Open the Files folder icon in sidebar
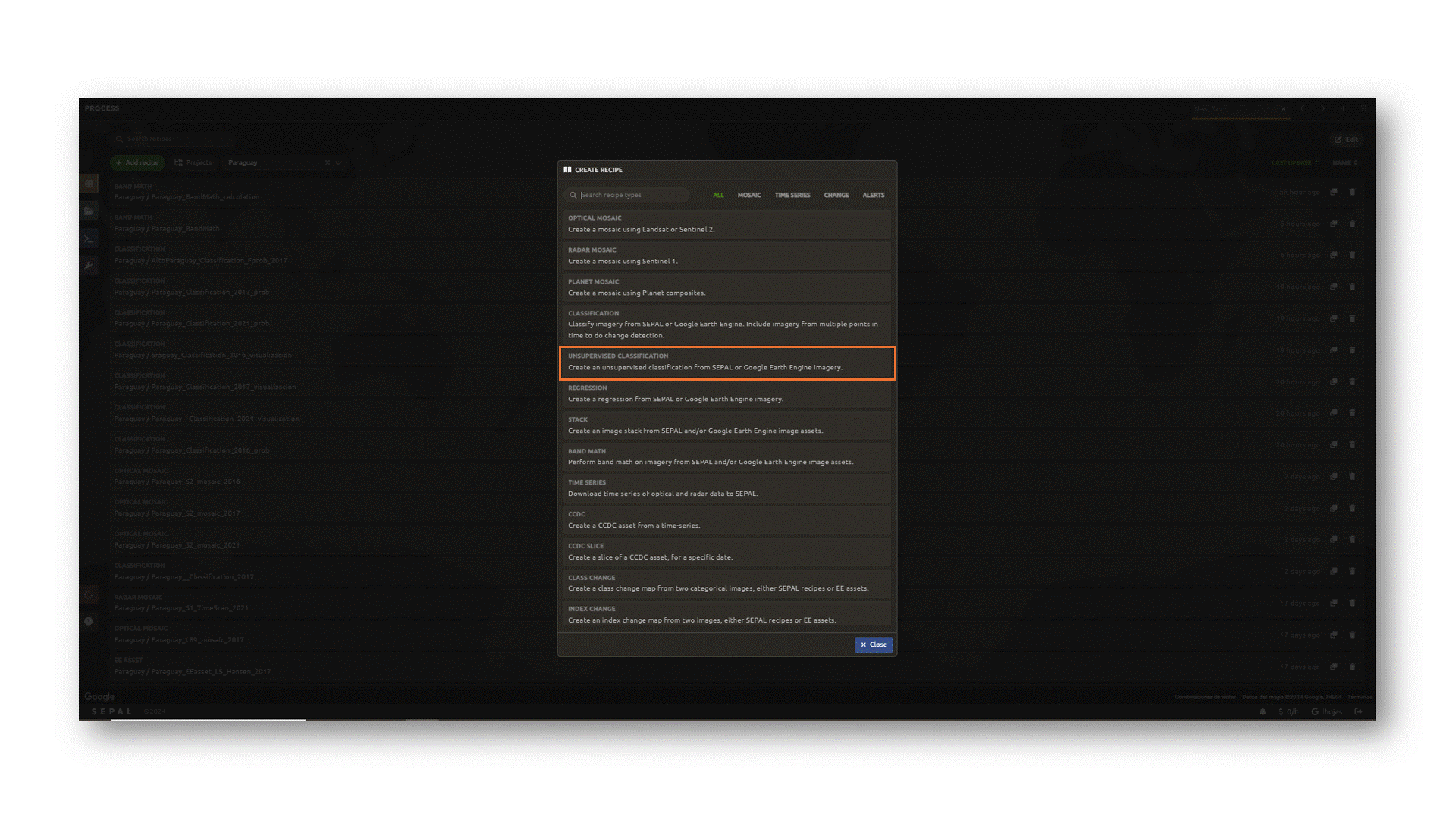1456x819 pixels. pyautogui.click(x=89, y=211)
